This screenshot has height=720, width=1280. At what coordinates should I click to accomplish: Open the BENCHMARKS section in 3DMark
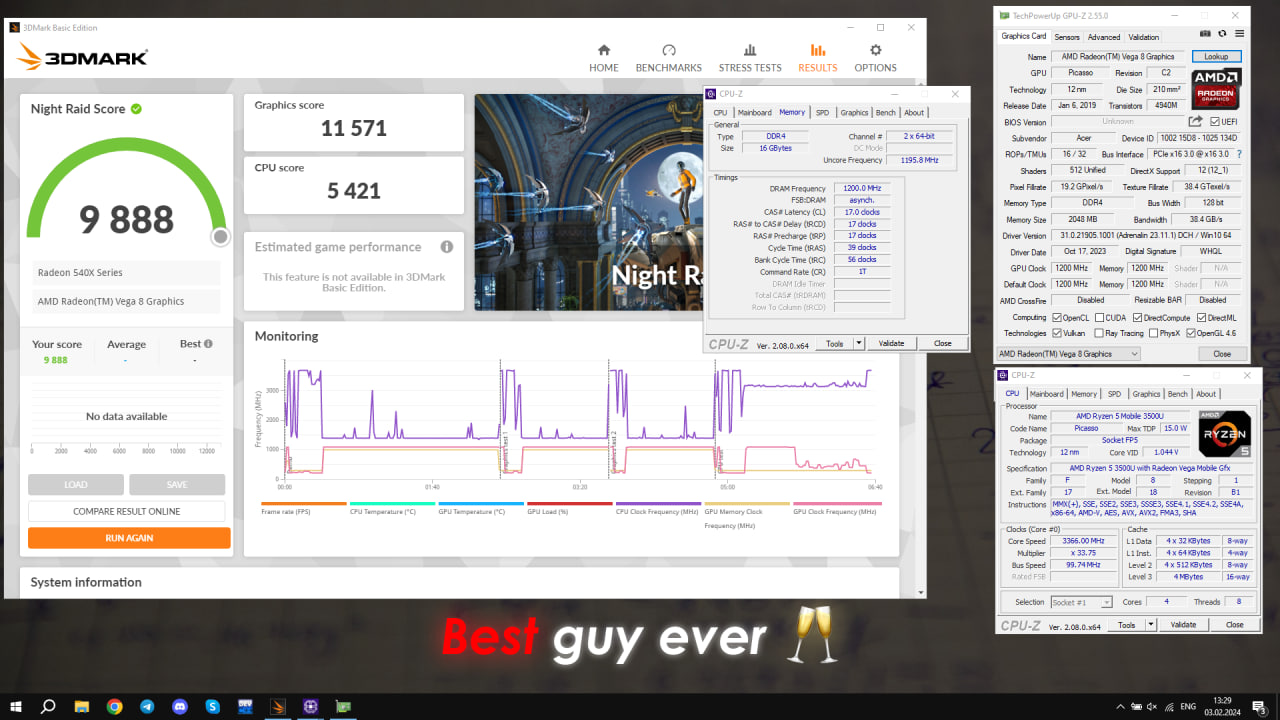click(x=669, y=58)
